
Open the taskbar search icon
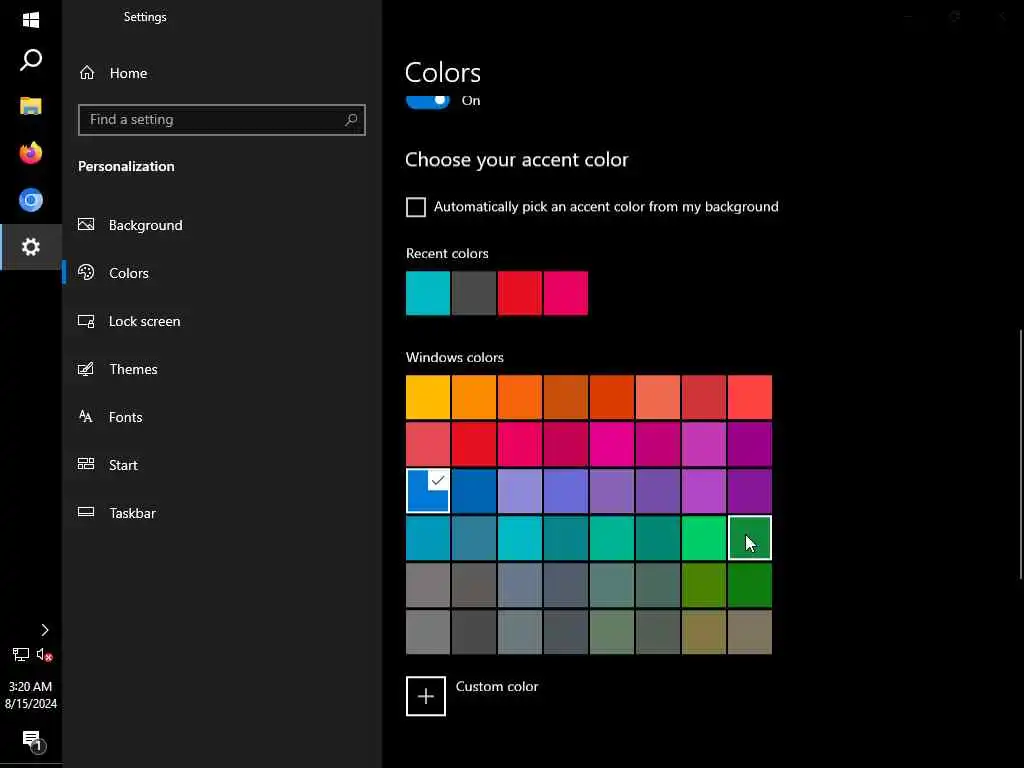31,61
